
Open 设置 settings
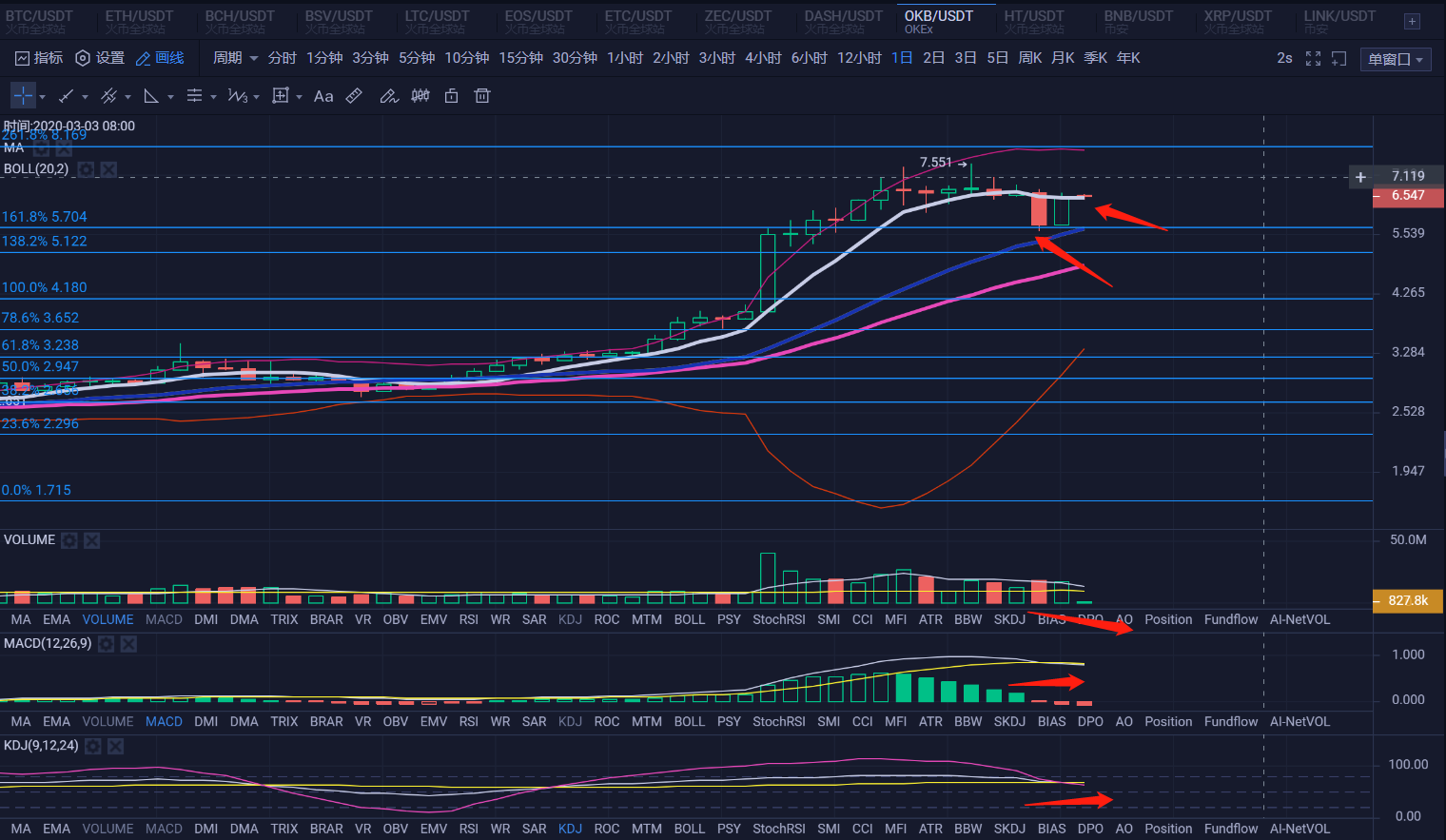click(x=100, y=58)
